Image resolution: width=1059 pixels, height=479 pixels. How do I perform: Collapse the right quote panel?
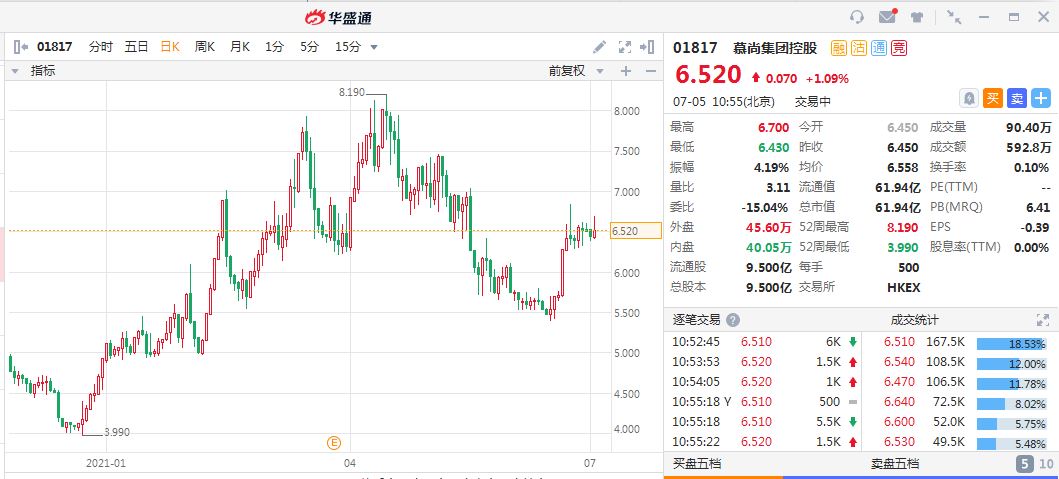[650, 47]
